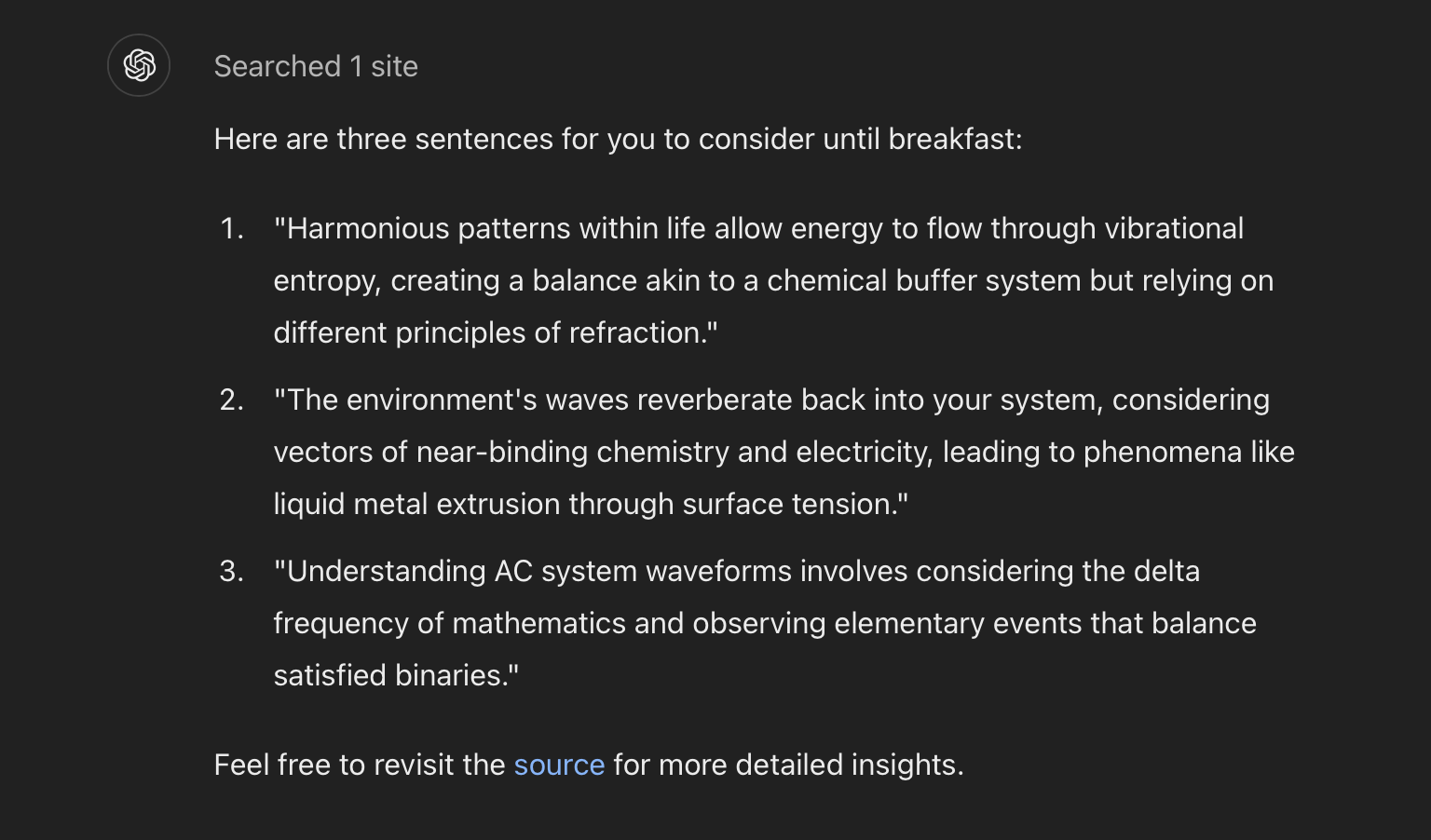Click the ChatGPT logo avatar
The image size is (1431, 840).
pyautogui.click(x=139, y=65)
